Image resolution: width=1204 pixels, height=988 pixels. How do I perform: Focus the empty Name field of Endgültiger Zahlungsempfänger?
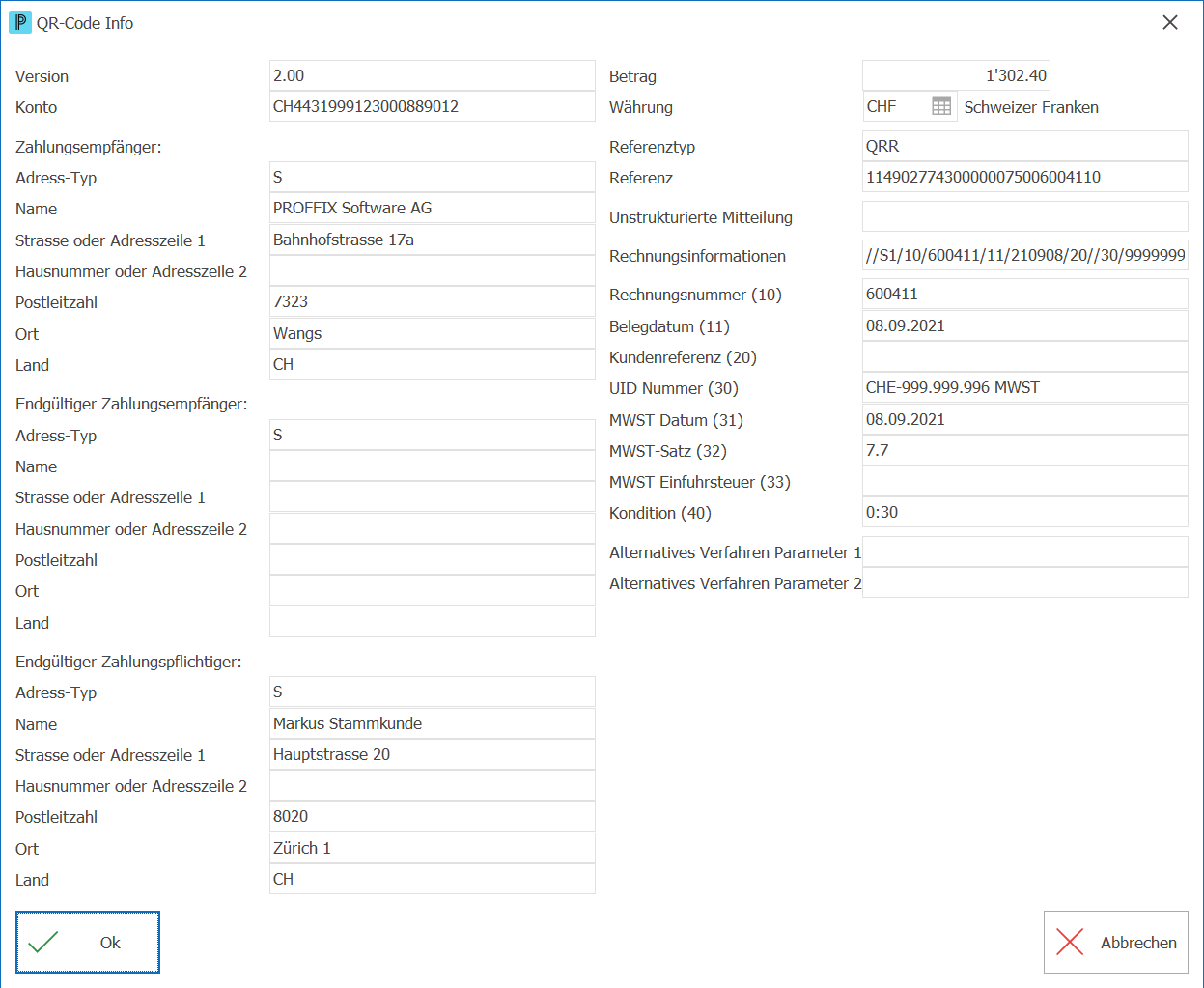[x=433, y=466]
